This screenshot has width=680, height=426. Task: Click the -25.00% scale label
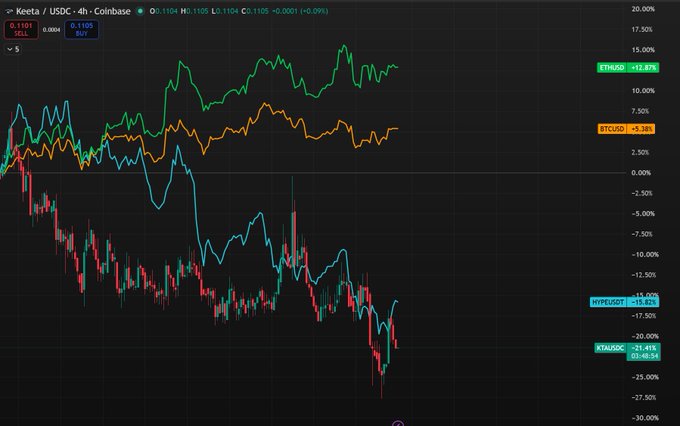point(645,377)
